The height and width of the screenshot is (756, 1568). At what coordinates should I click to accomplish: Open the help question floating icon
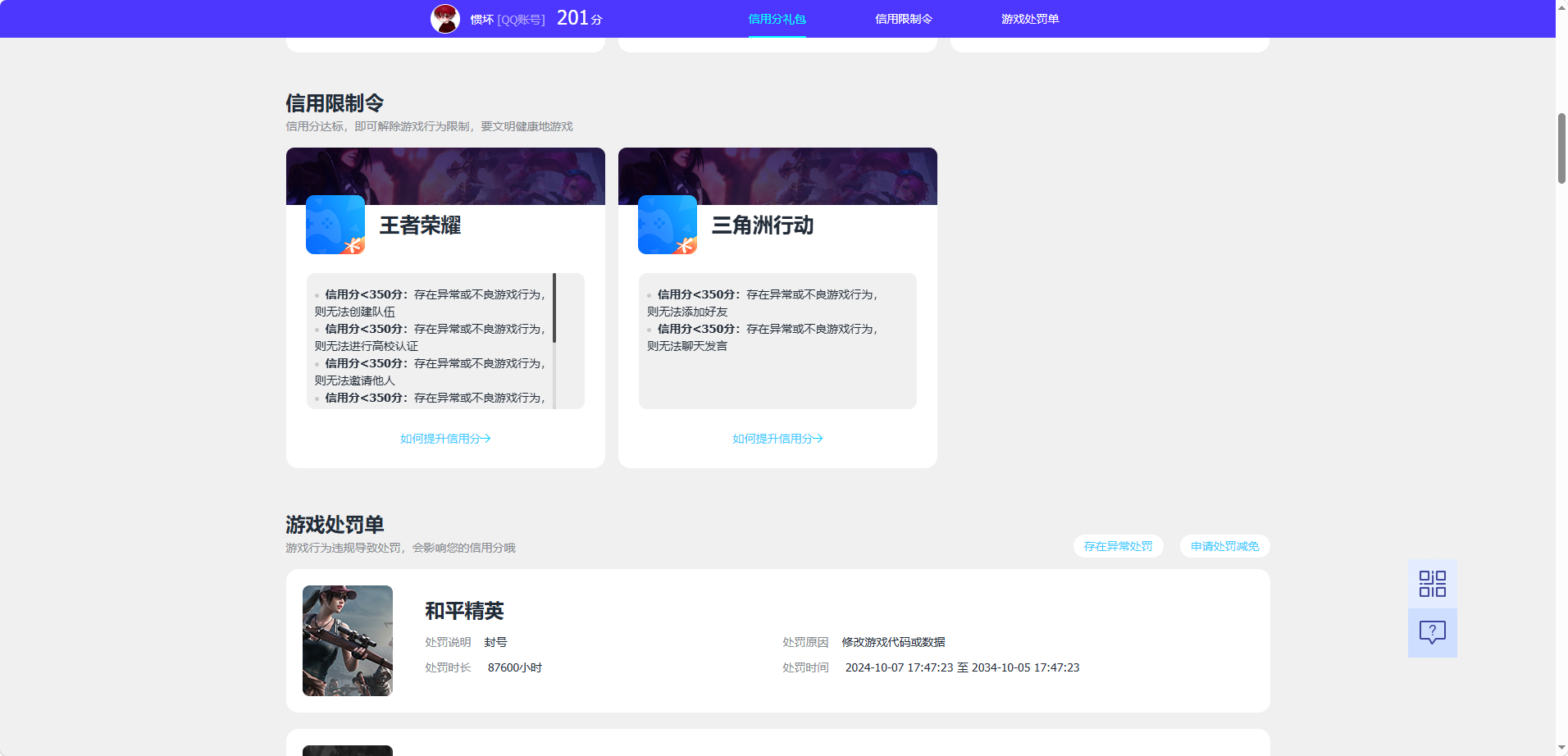tap(1432, 633)
